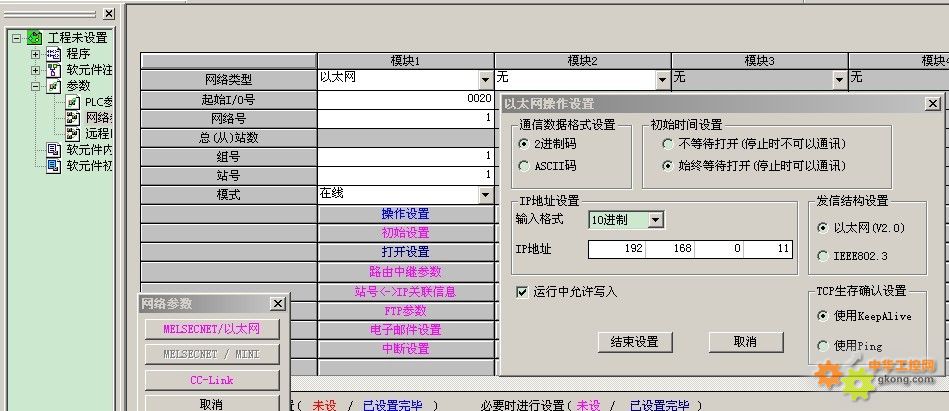949x411 pixels.
Task: Expand the 软元件注释 tree node
Action: [36, 70]
